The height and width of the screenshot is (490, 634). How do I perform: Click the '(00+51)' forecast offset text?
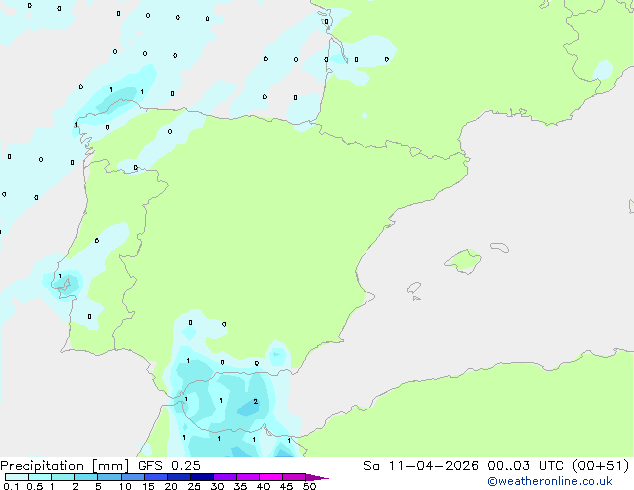[x=601, y=466]
